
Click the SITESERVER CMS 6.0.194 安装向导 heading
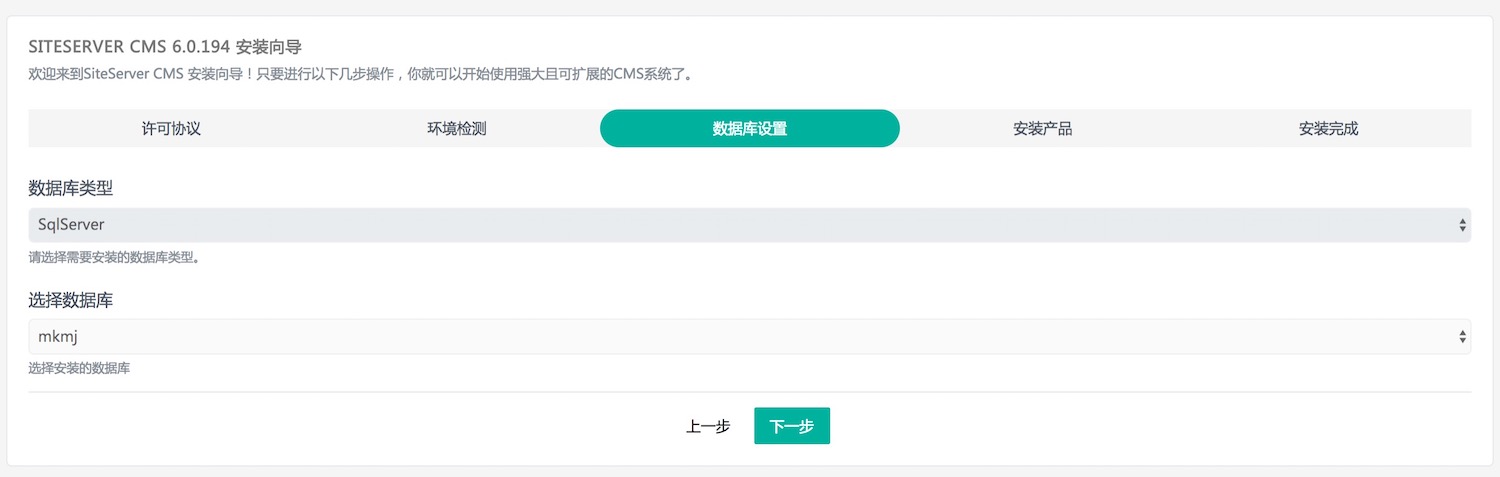165,46
